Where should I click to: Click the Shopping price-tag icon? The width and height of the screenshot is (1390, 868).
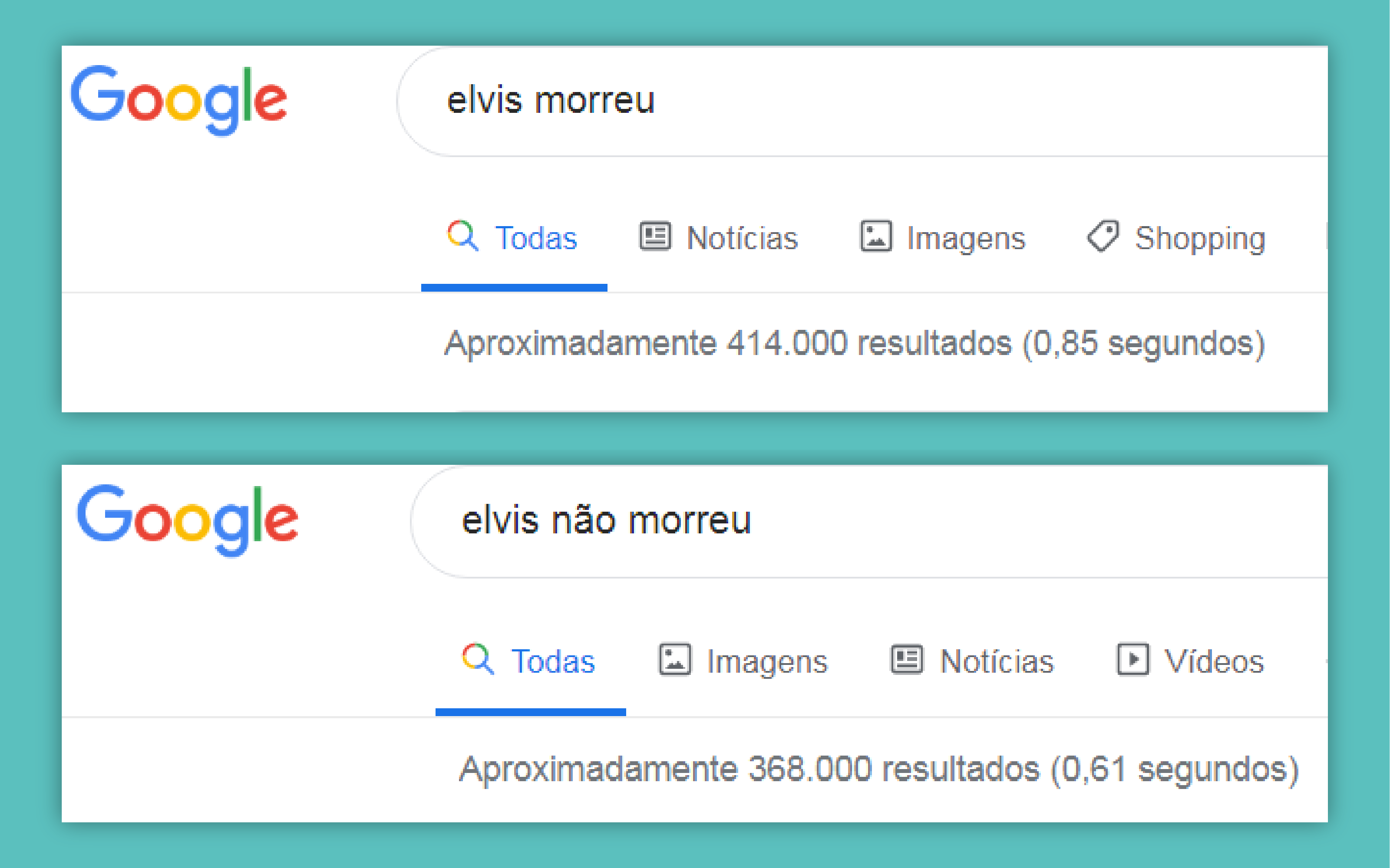click(x=1103, y=236)
